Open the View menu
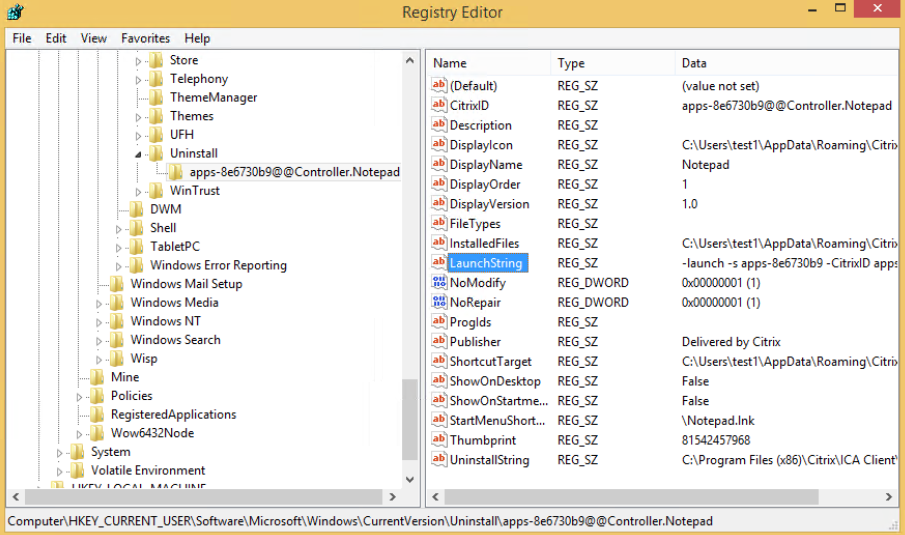This screenshot has width=905, height=535. (94, 38)
